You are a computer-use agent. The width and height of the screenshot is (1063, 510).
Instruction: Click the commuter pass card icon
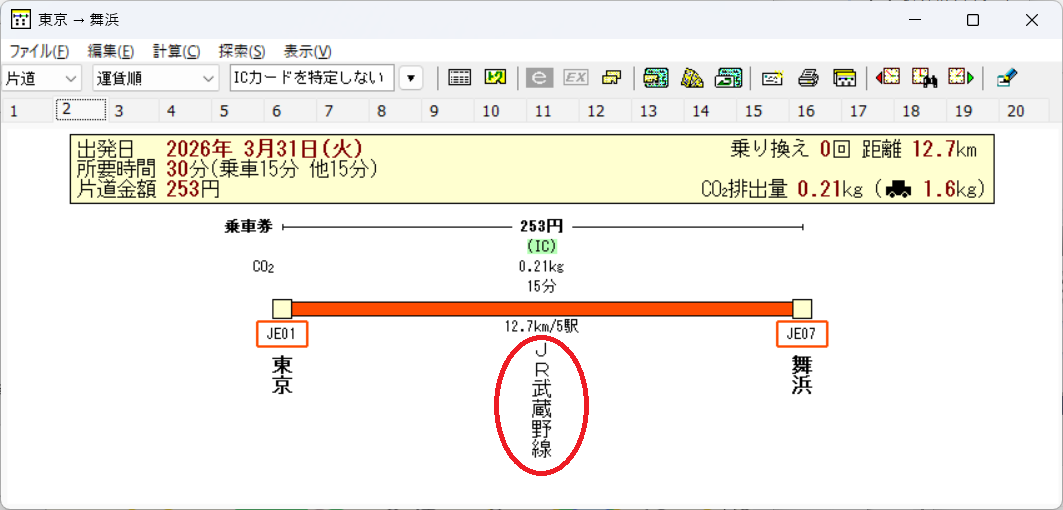pyautogui.click(x=656, y=78)
